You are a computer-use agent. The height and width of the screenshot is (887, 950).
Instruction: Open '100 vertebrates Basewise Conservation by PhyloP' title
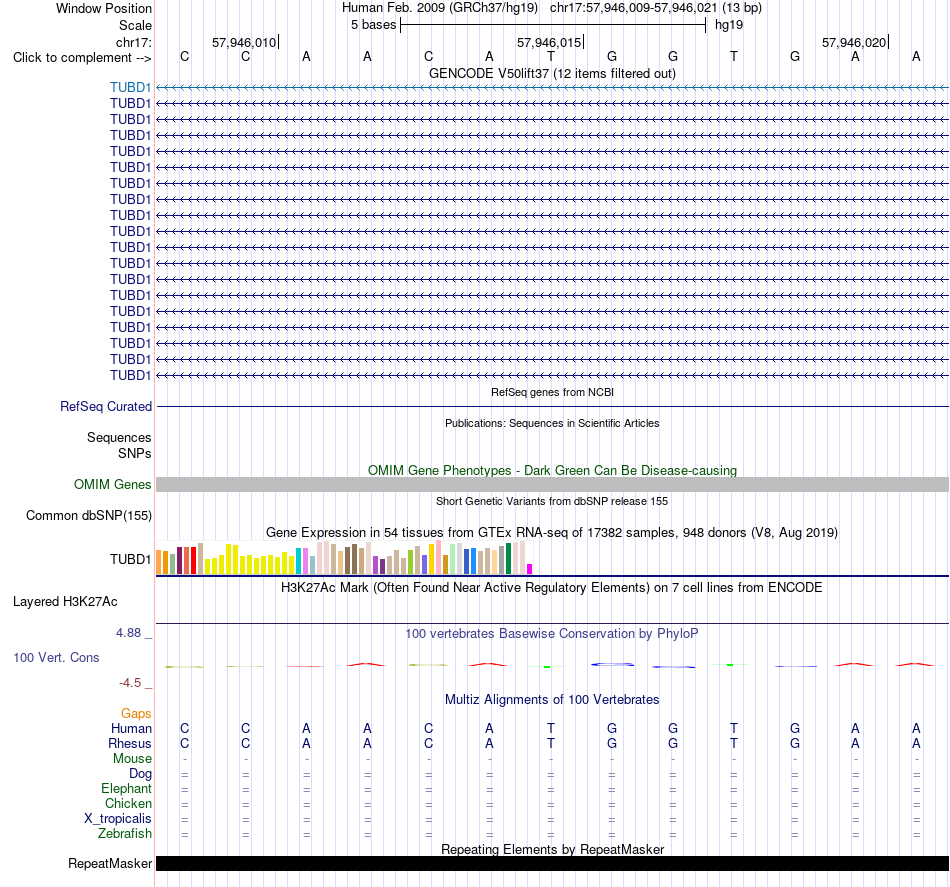(x=552, y=634)
